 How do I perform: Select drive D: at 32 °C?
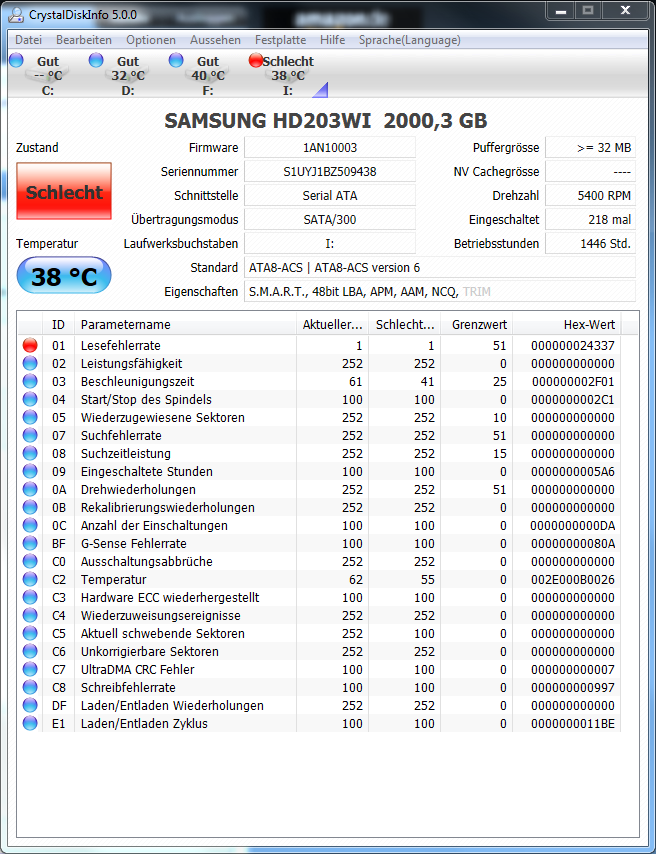[x=128, y=76]
